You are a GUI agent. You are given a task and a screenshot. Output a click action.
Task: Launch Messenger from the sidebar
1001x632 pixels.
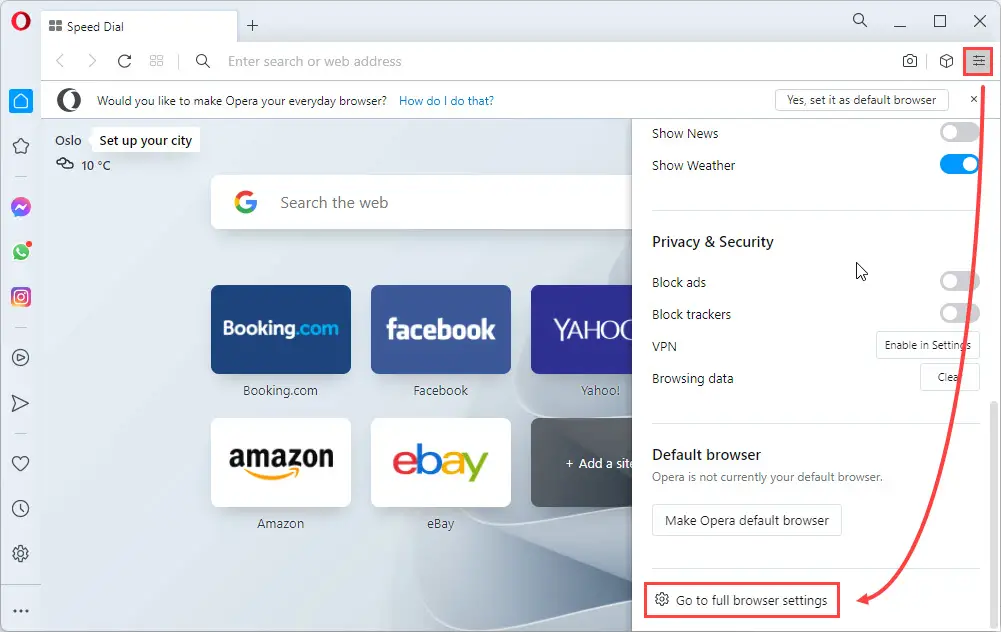(20, 207)
